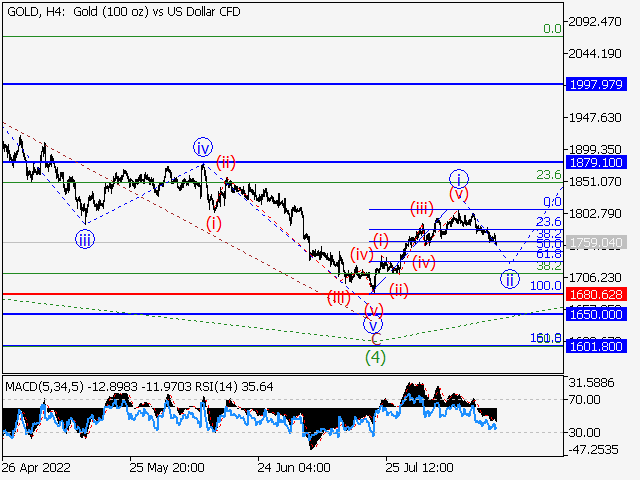
Task: Click red (ii) label above the 1680.628 line
Action: 399,290
